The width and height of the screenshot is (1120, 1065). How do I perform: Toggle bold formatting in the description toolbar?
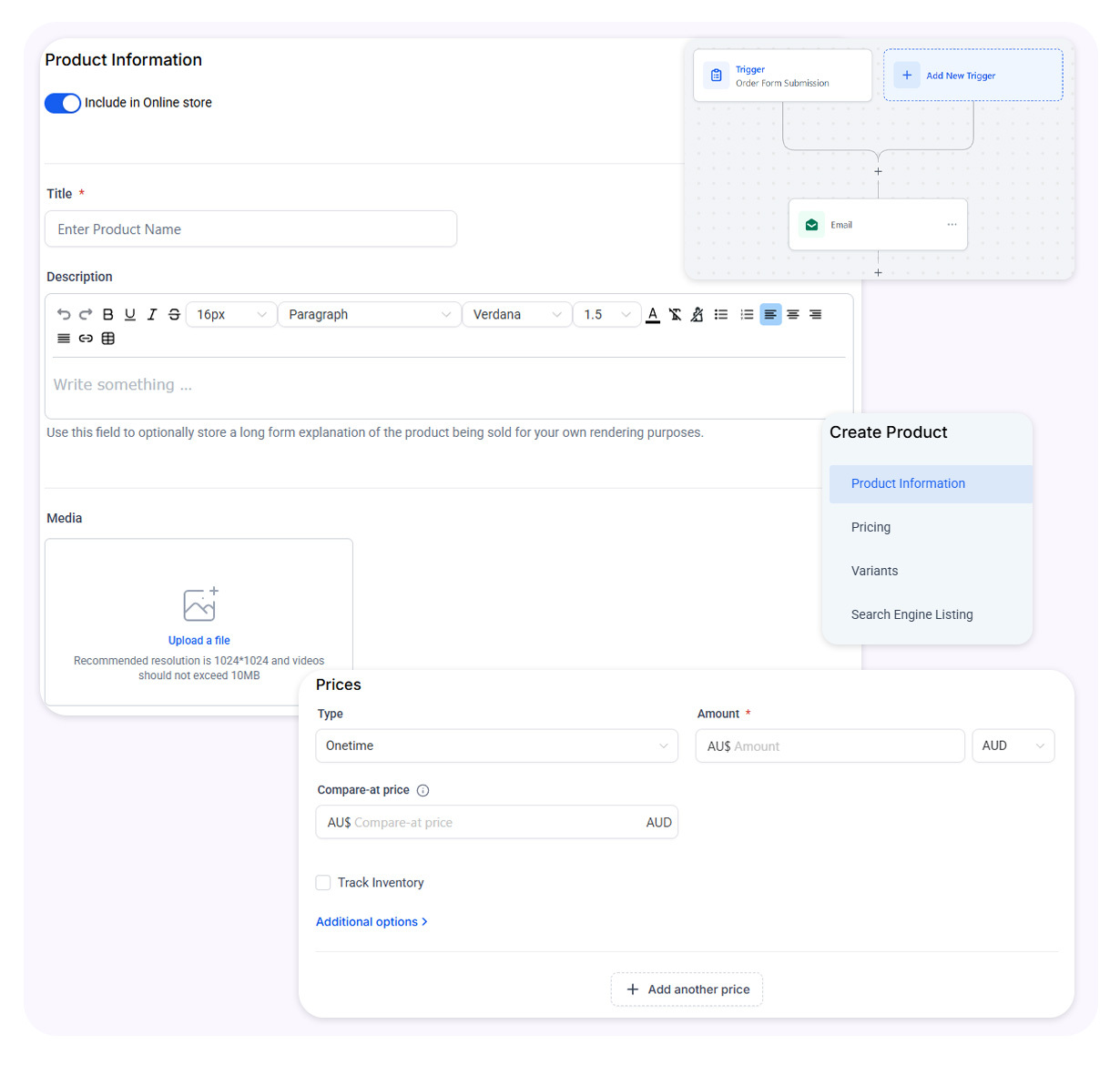pyautogui.click(x=107, y=314)
